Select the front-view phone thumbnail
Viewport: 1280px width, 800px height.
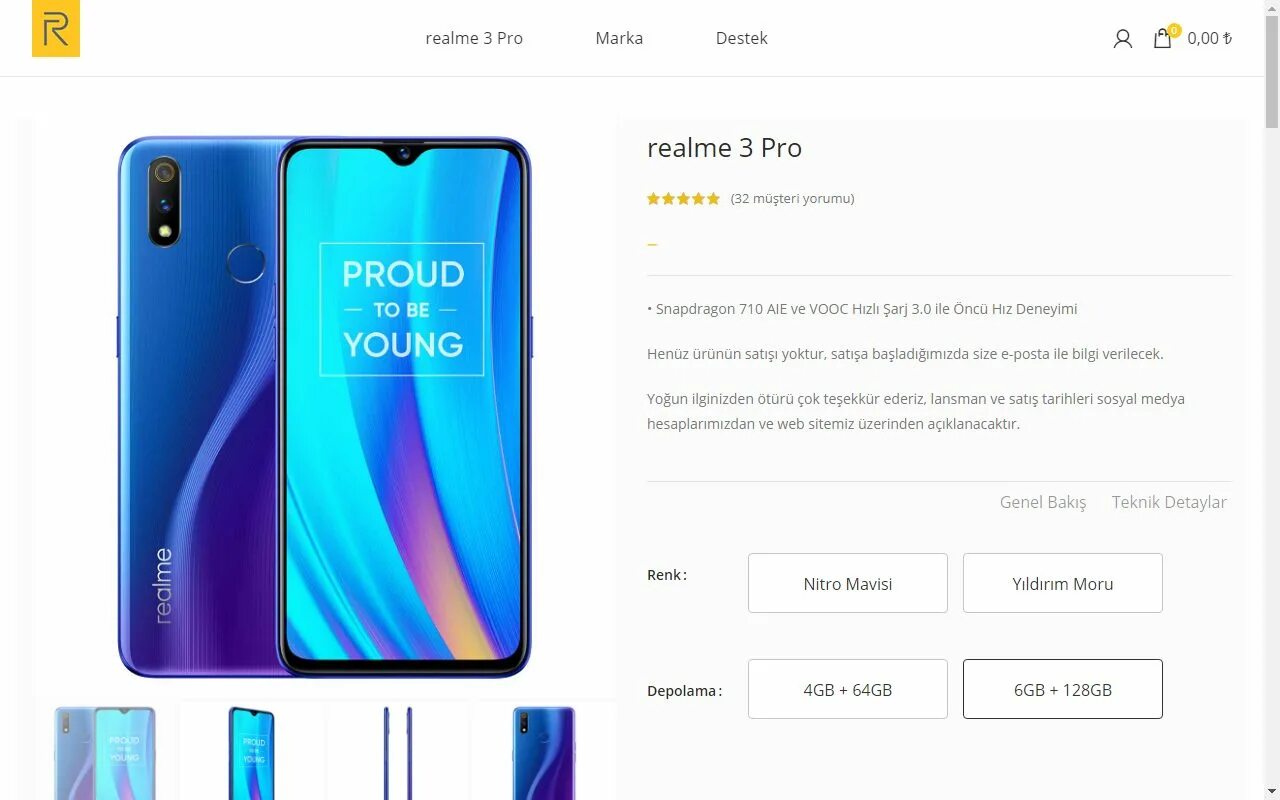251,751
